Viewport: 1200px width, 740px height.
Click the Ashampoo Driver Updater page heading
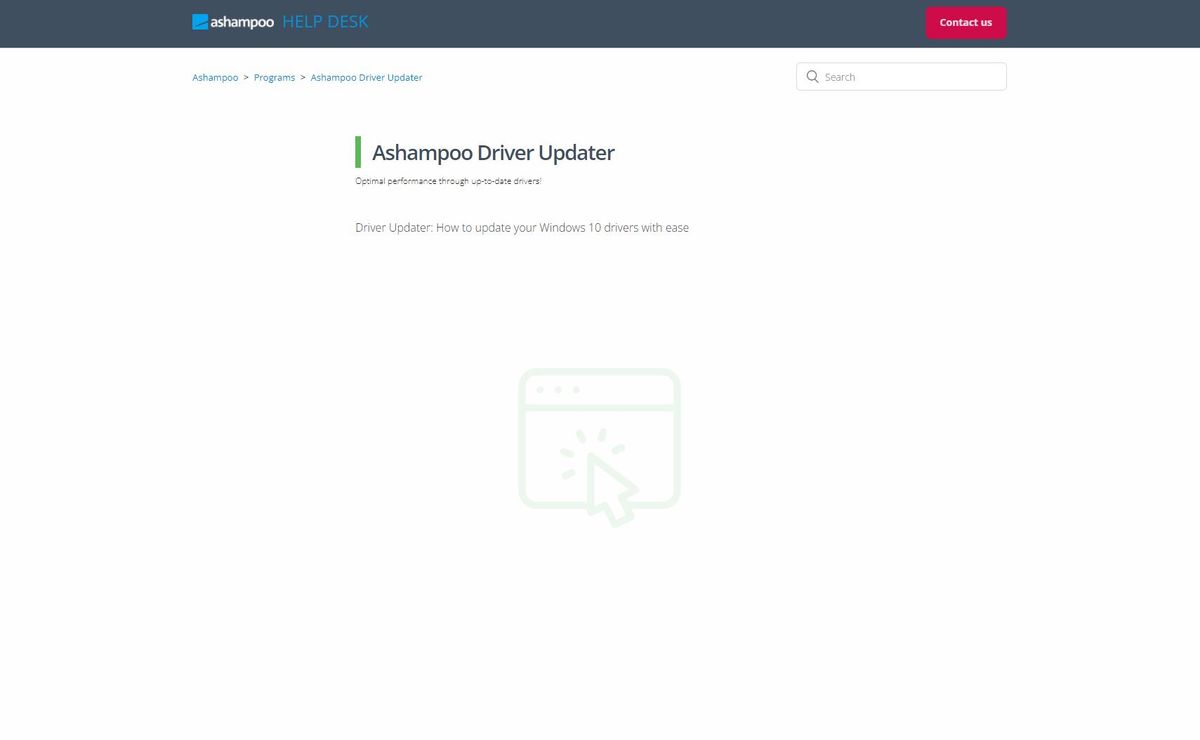coord(493,152)
